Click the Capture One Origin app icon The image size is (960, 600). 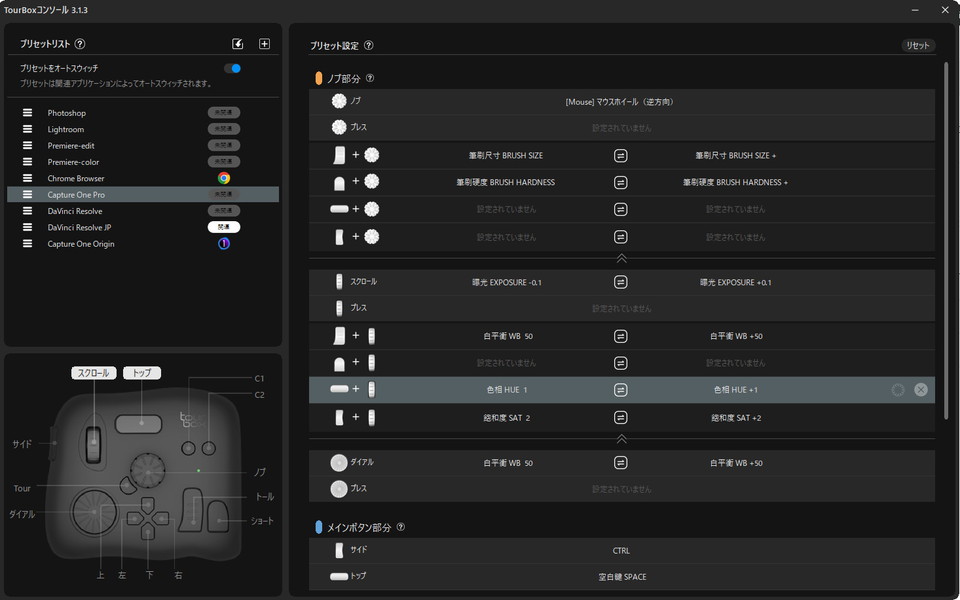coord(224,244)
